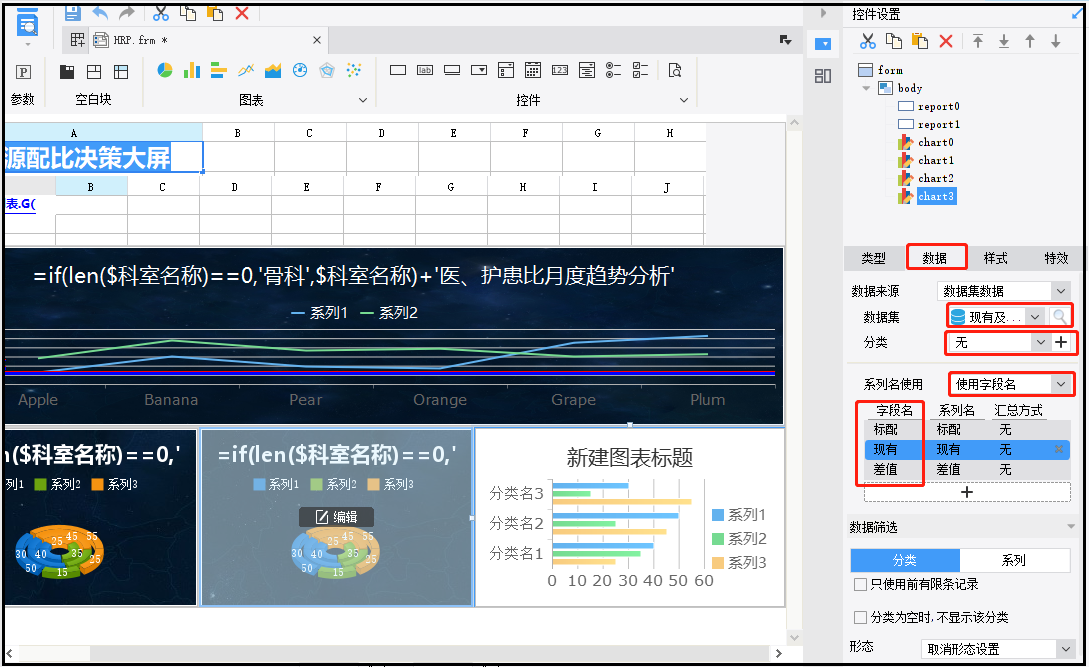The width and height of the screenshot is (1089, 667).
Task: Add a radio button group widget
Action: [x=613, y=70]
